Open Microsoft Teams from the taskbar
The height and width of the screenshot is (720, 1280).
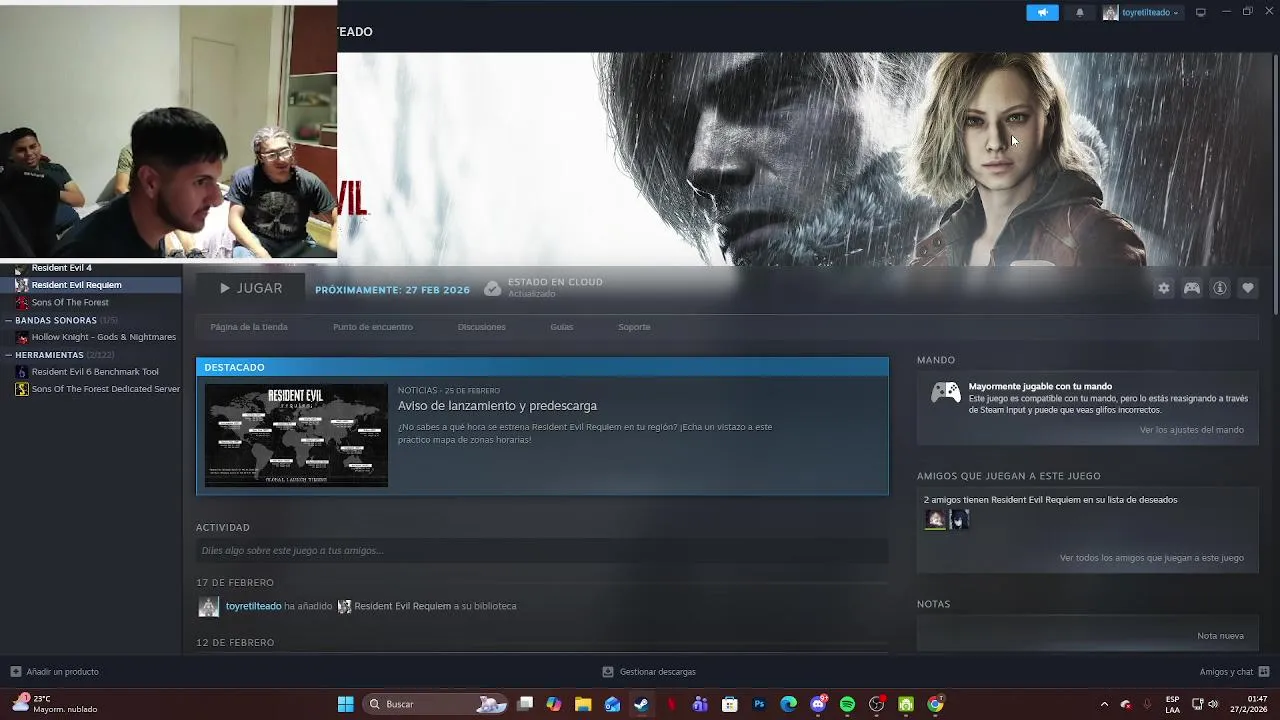coord(700,704)
